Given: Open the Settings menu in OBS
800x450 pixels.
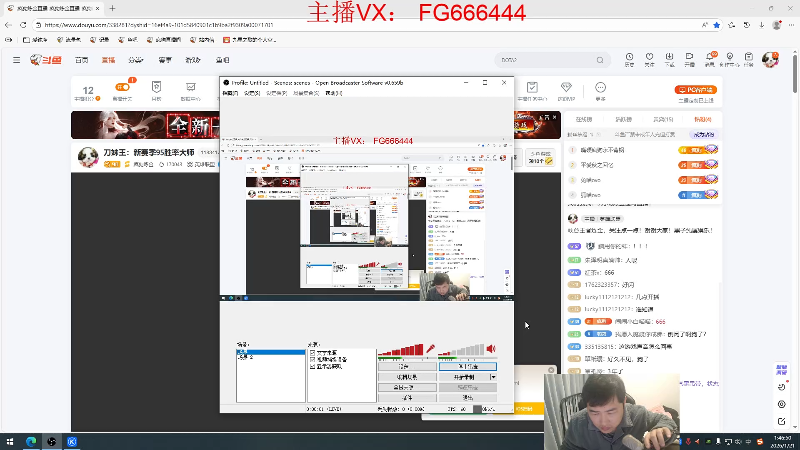Looking at the screenshot, I should point(252,93).
